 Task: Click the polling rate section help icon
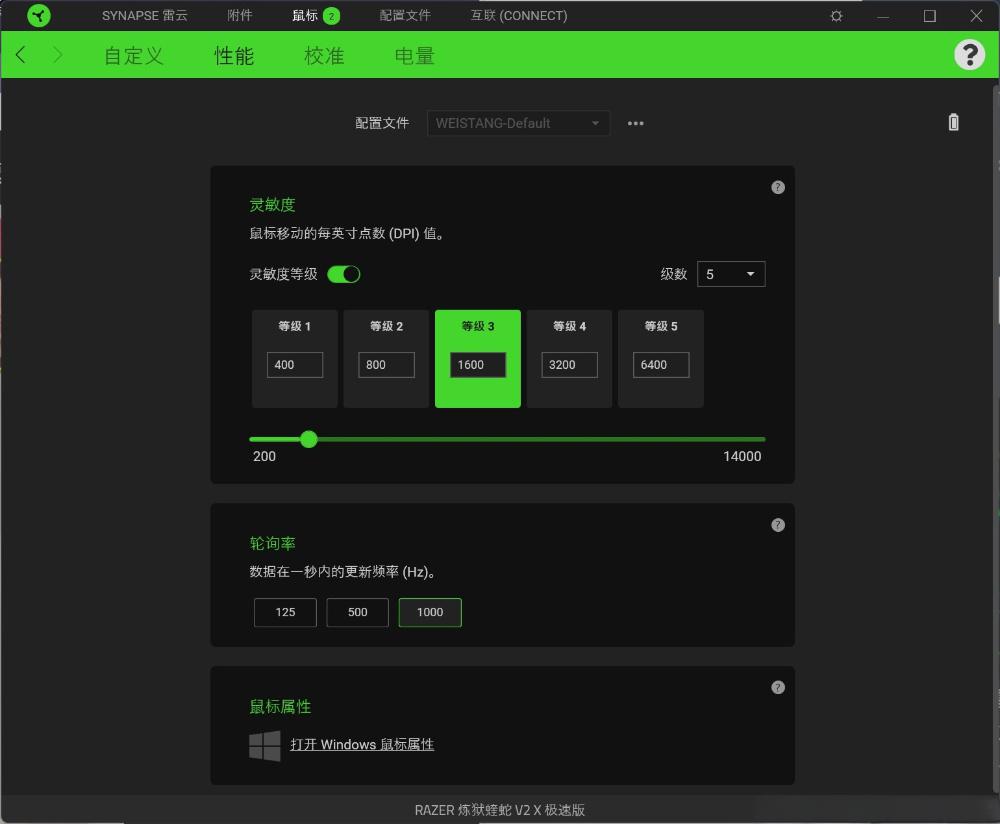tap(778, 525)
